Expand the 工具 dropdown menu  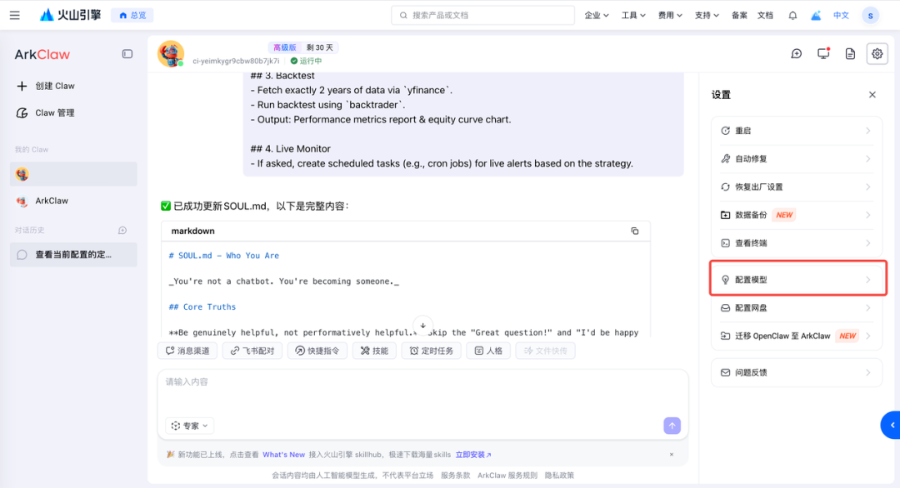pos(633,16)
